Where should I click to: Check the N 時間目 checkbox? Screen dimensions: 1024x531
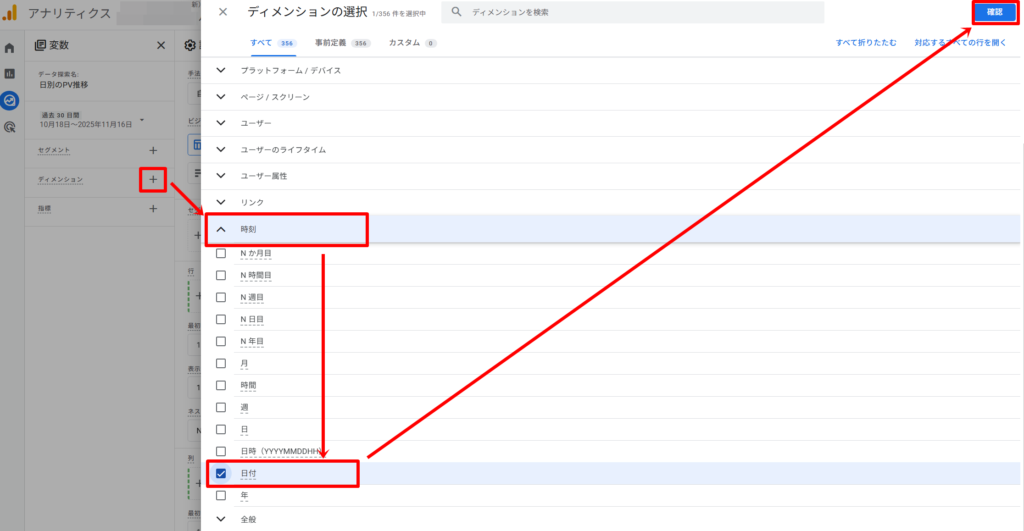[221, 276]
